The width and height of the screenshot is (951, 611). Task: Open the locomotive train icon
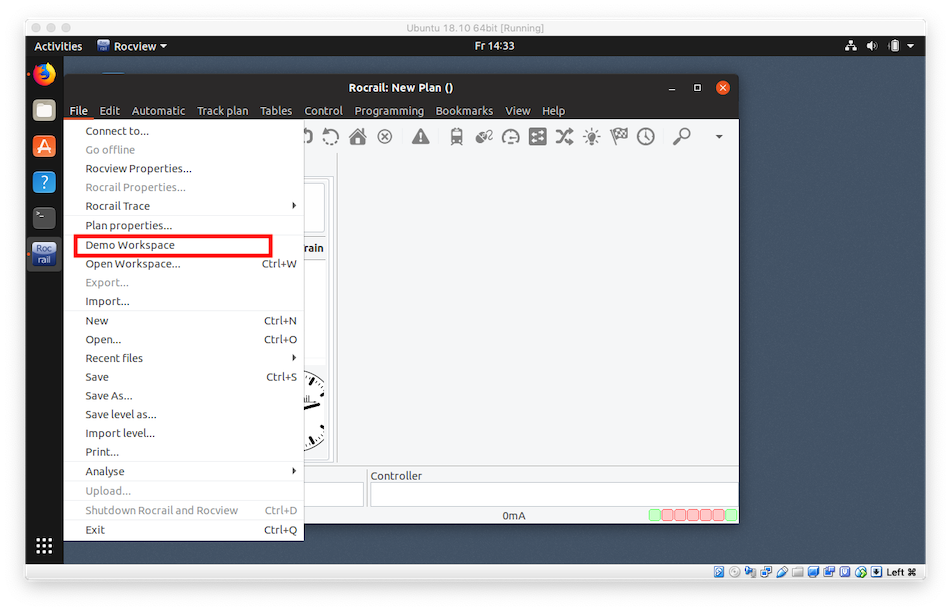[x=457, y=137]
